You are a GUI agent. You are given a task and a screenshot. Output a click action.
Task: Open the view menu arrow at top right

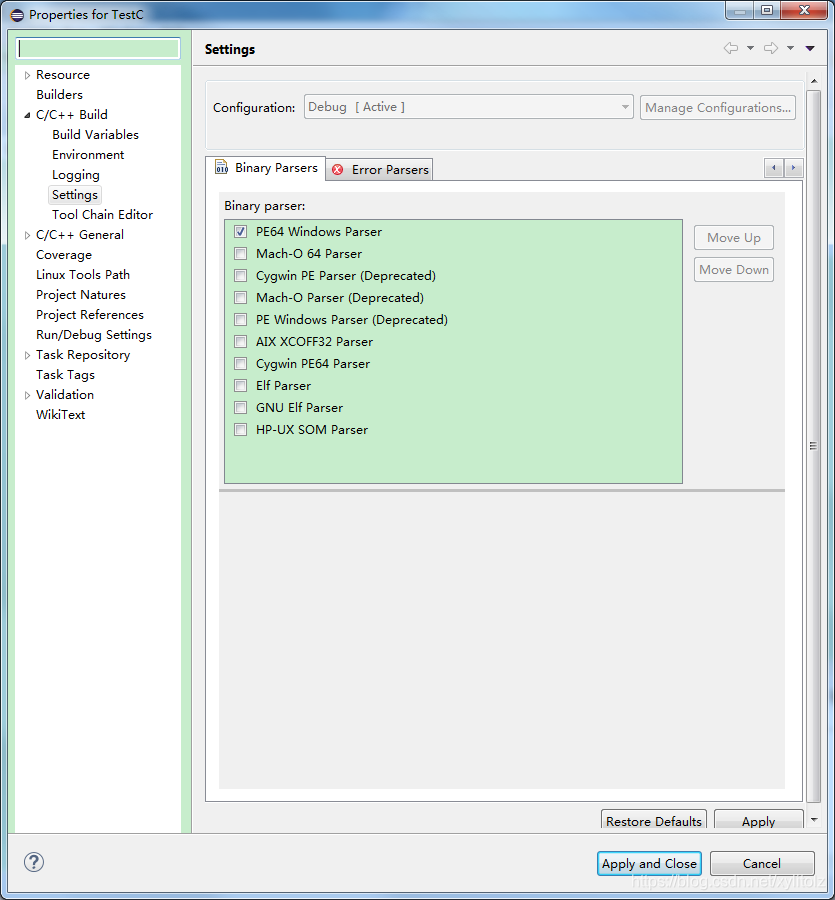click(x=810, y=47)
